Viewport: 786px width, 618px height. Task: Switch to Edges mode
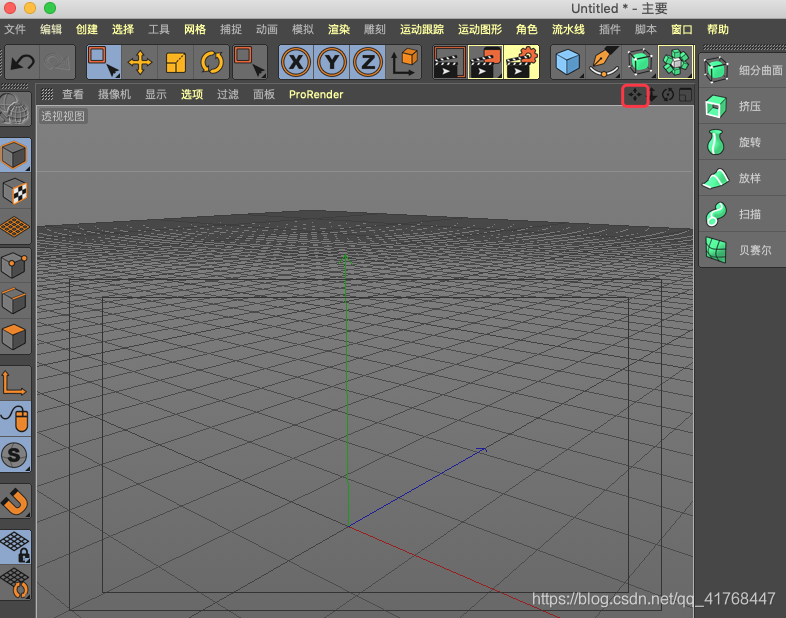click(x=15, y=301)
